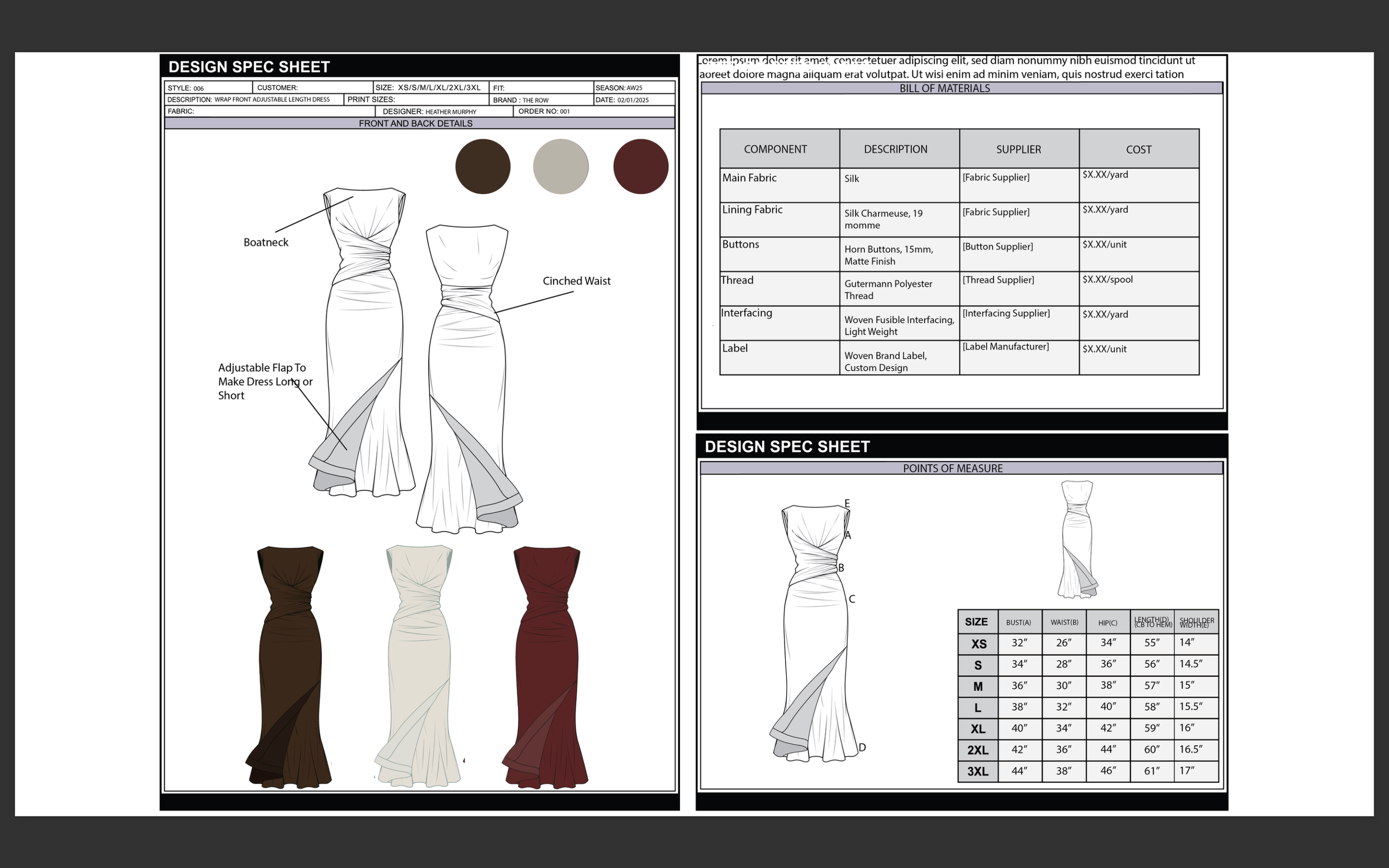Click the burgundy color swatch circle

coord(640,167)
